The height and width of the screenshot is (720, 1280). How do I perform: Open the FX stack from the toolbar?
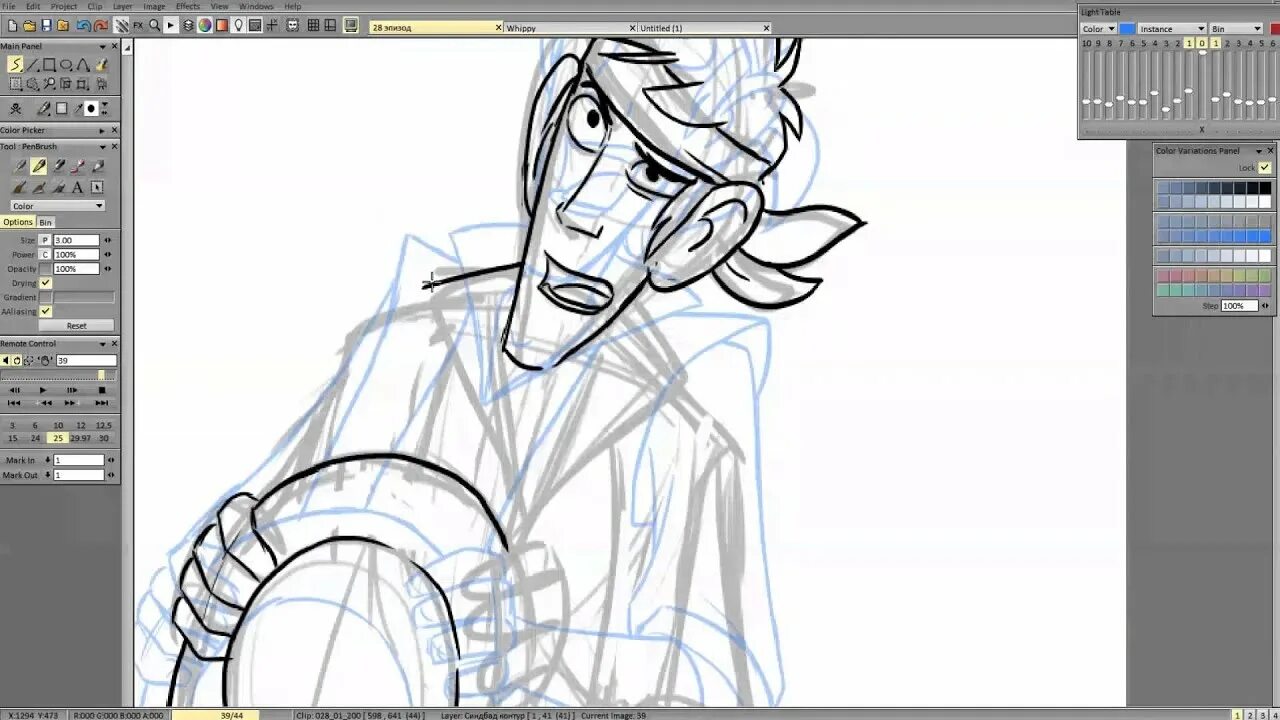point(138,26)
